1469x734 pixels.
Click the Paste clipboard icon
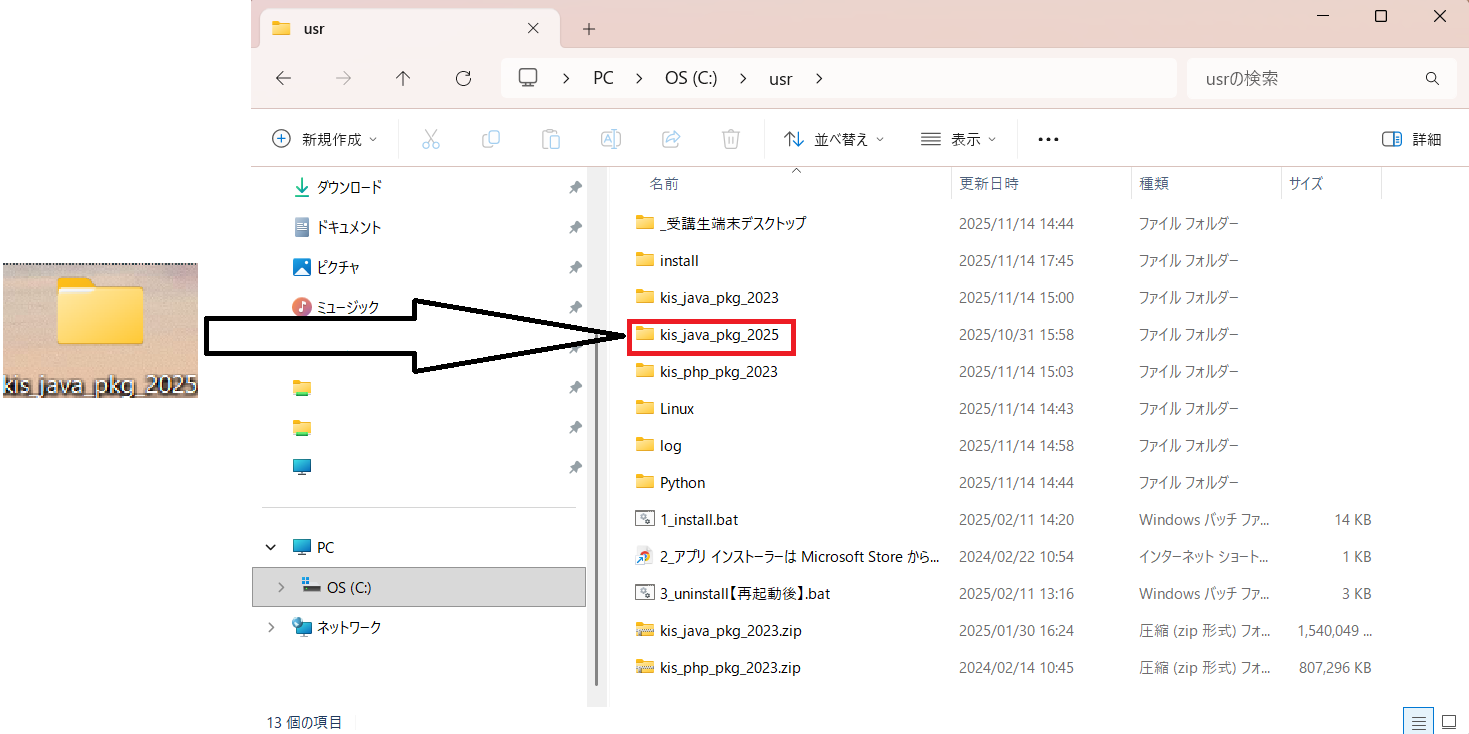point(551,139)
